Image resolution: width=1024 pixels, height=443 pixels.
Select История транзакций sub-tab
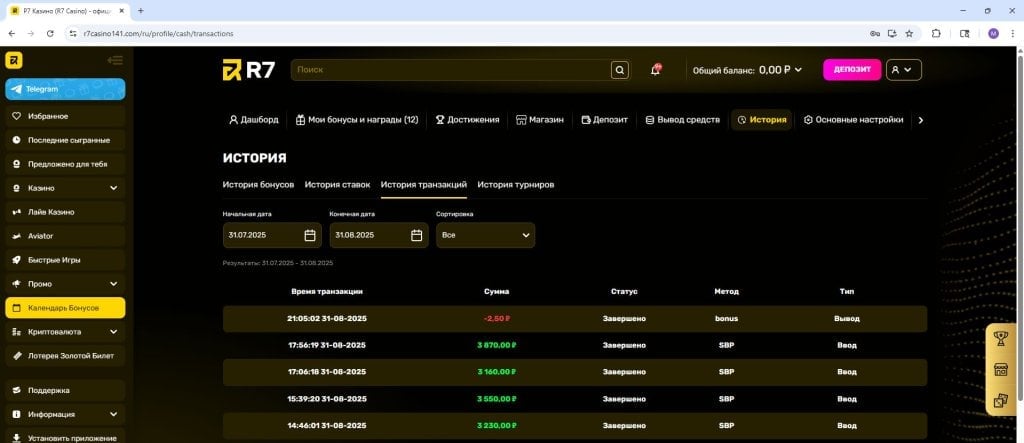click(424, 185)
